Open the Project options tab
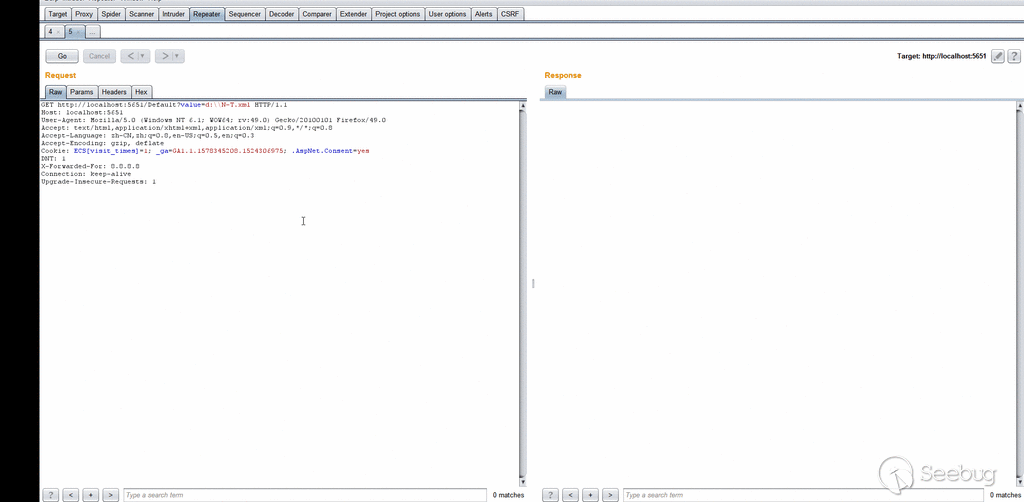Viewport: 1024px width, 502px height. pyautogui.click(x=398, y=15)
